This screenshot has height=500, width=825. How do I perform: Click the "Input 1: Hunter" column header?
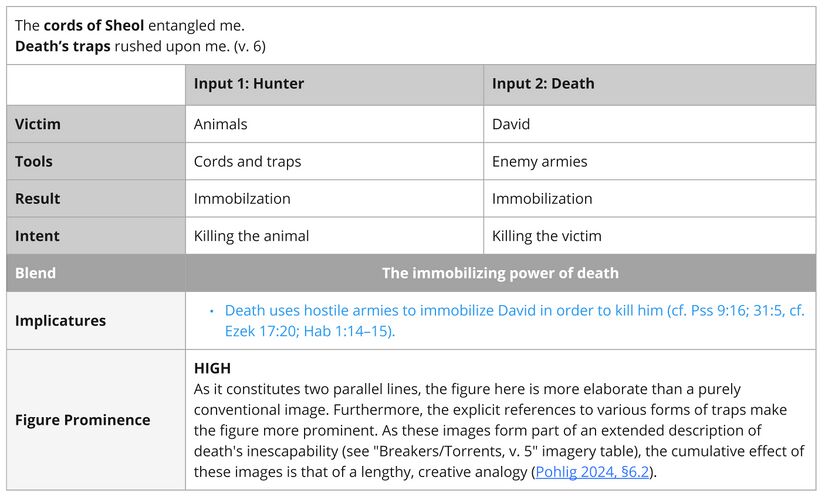tap(249, 84)
